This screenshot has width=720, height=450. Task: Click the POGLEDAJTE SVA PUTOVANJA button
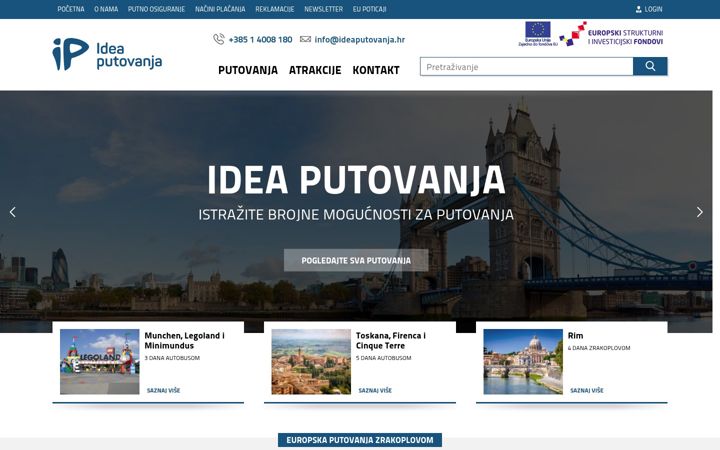tap(356, 260)
